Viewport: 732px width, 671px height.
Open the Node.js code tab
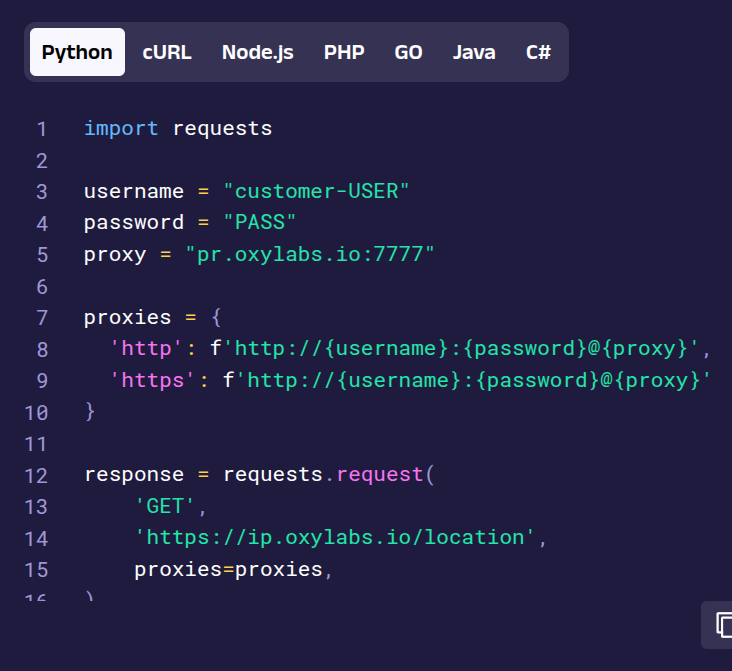[258, 52]
